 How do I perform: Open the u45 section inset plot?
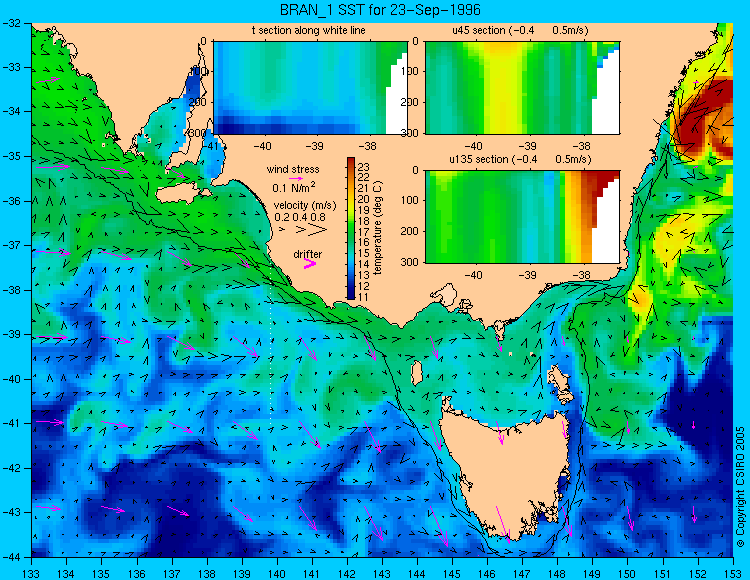point(522,88)
